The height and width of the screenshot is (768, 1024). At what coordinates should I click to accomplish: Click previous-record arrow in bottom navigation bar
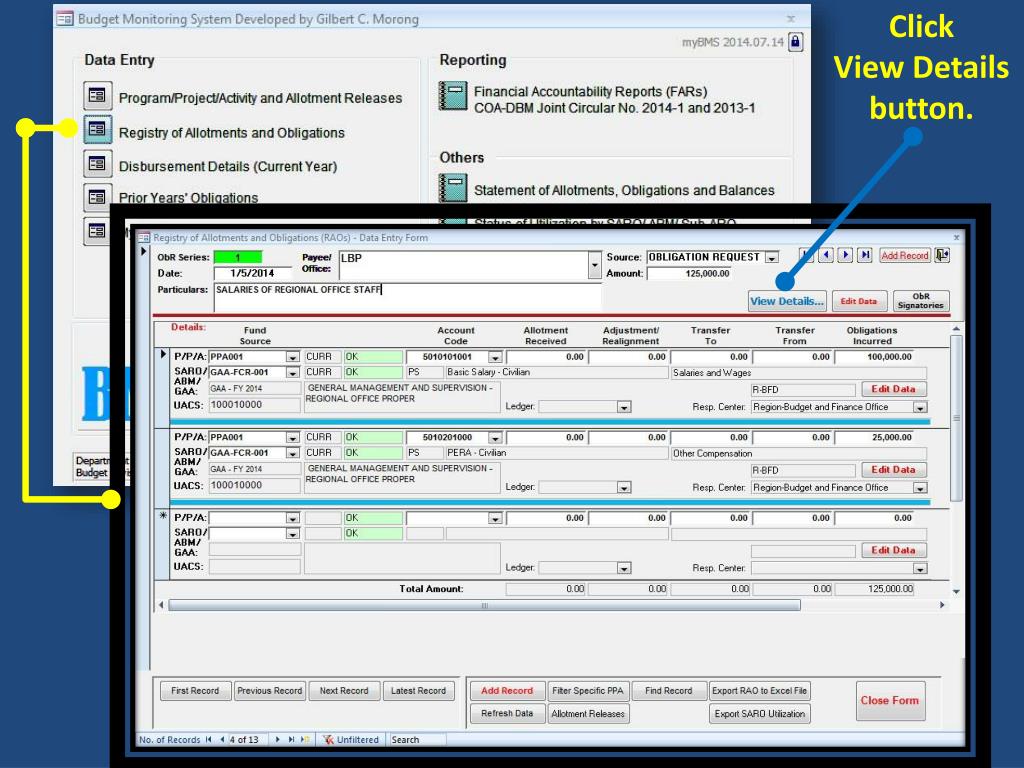[x=222, y=739]
